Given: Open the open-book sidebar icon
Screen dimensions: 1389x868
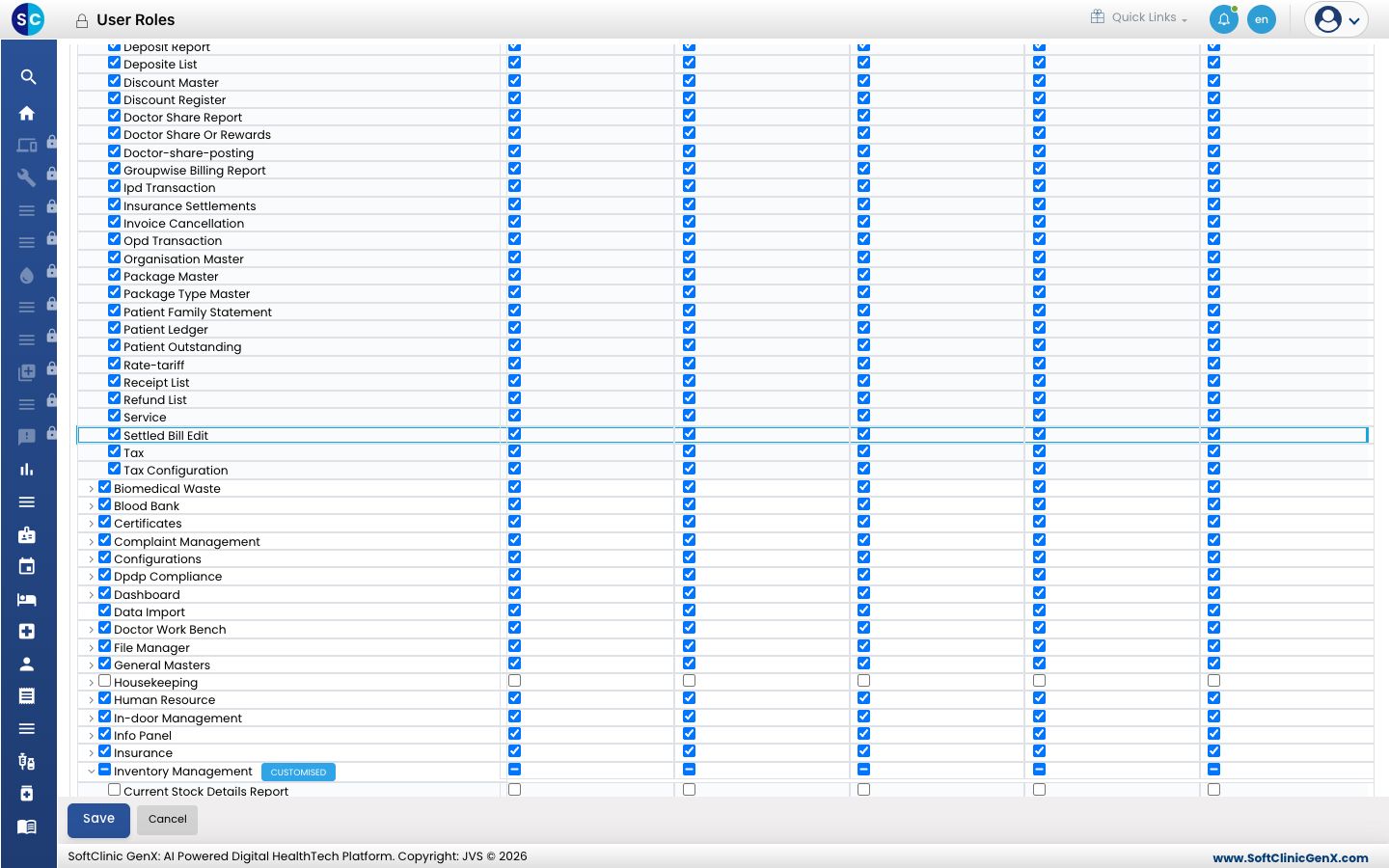Looking at the screenshot, I should [x=27, y=827].
